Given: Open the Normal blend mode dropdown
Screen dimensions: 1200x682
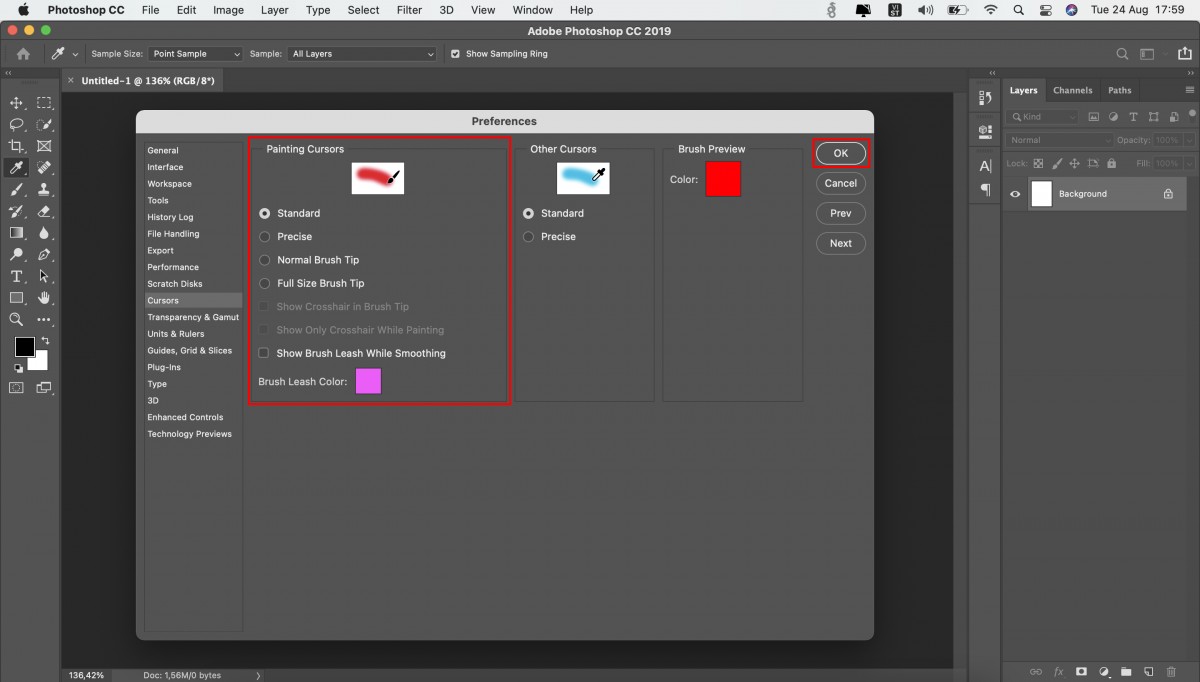Looking at the screenshot, I should [1058, 140].
